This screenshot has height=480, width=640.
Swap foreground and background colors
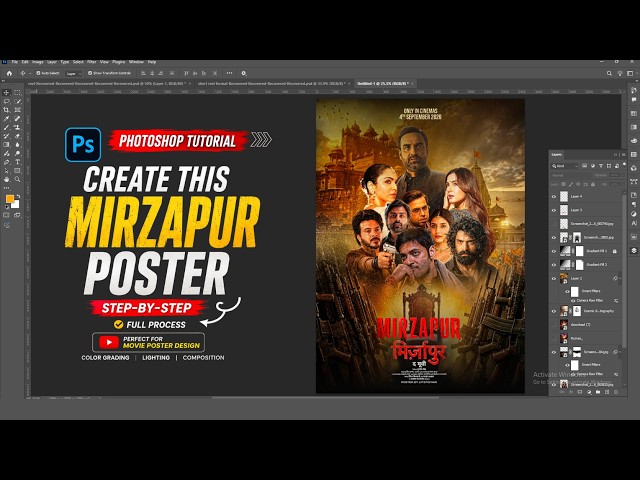point(18,196)
